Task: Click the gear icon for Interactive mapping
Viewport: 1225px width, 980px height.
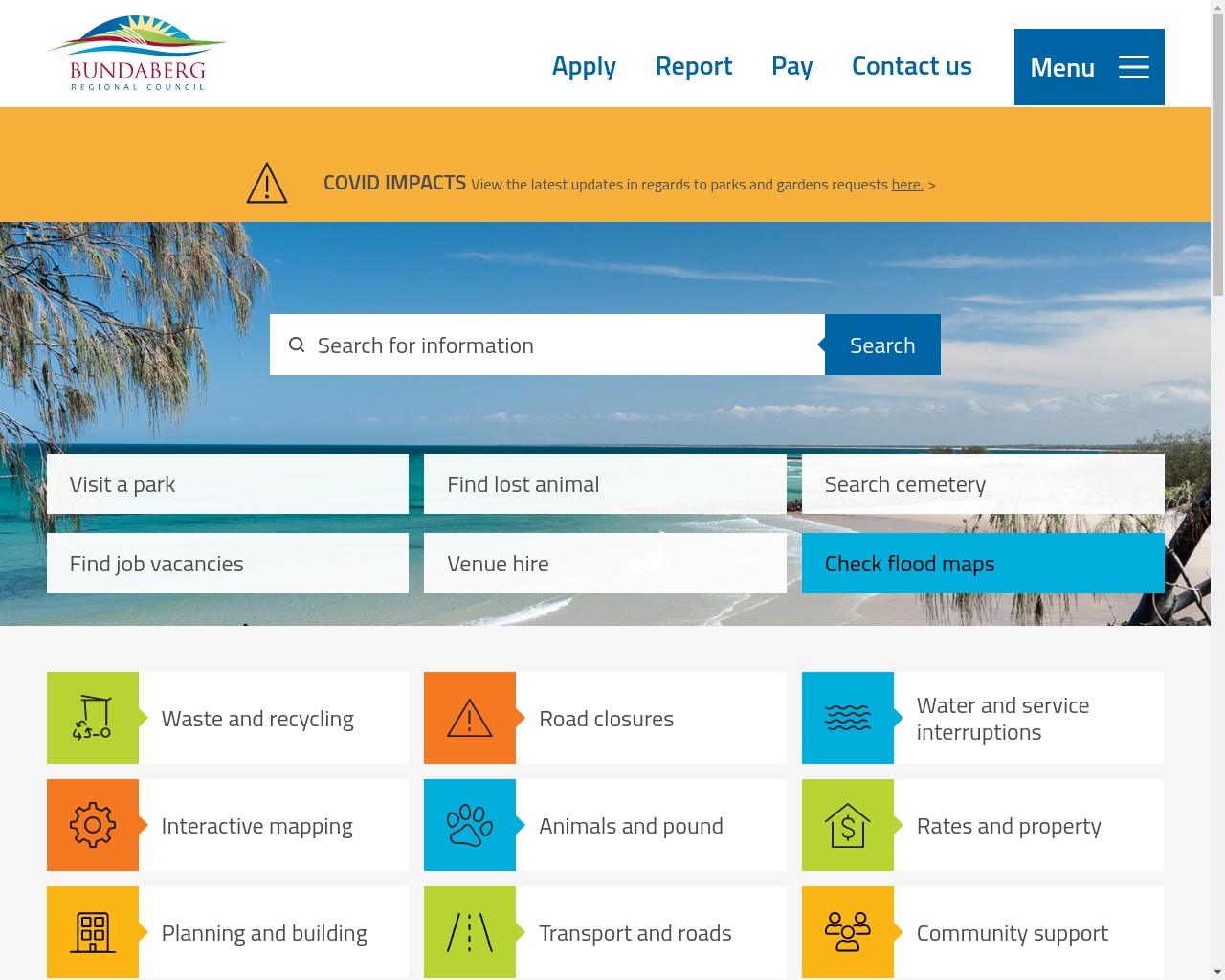Action: pos(92,825)
